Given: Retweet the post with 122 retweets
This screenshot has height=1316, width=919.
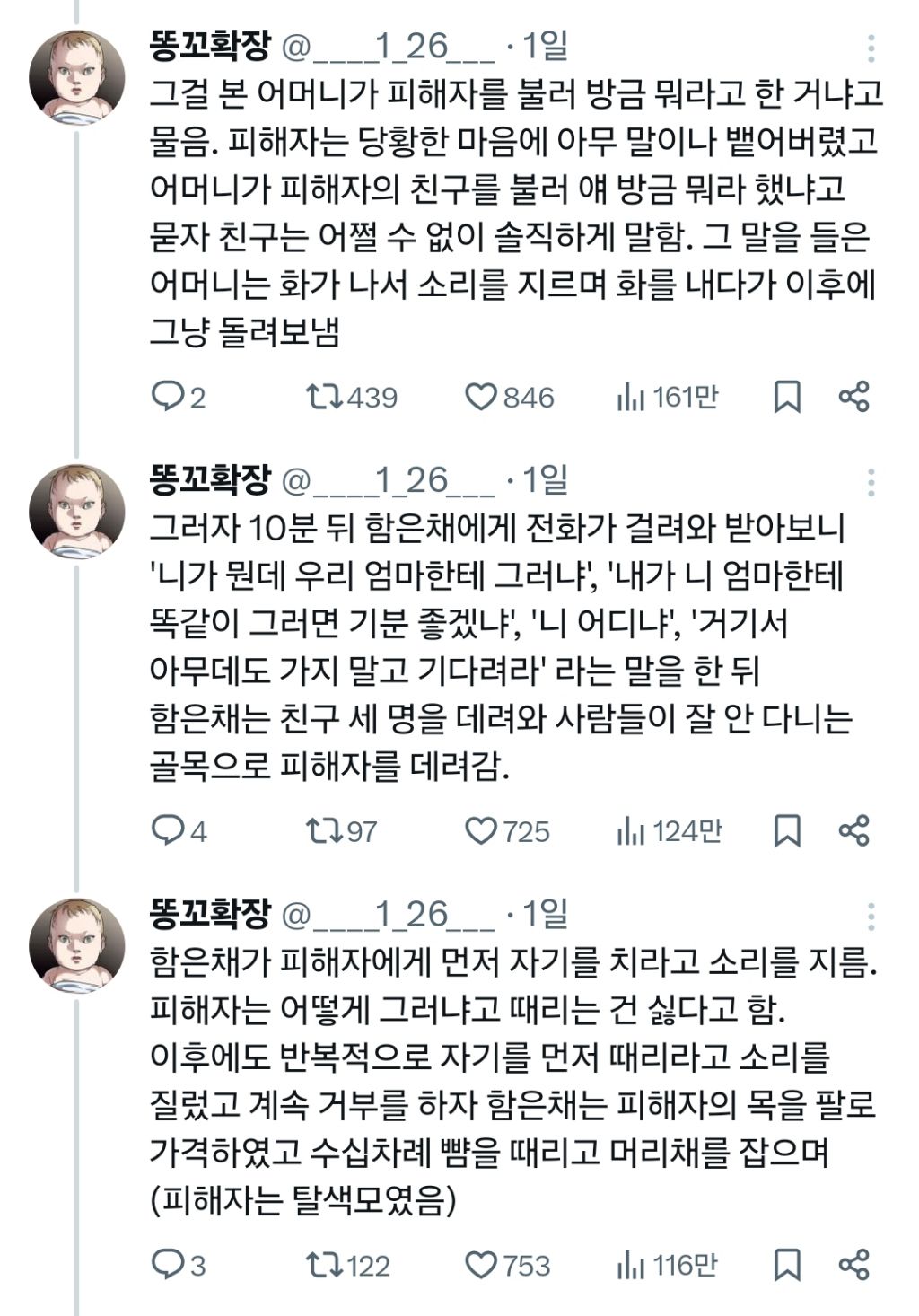Looking at the screenshot, I should [x=323, y=1266].
